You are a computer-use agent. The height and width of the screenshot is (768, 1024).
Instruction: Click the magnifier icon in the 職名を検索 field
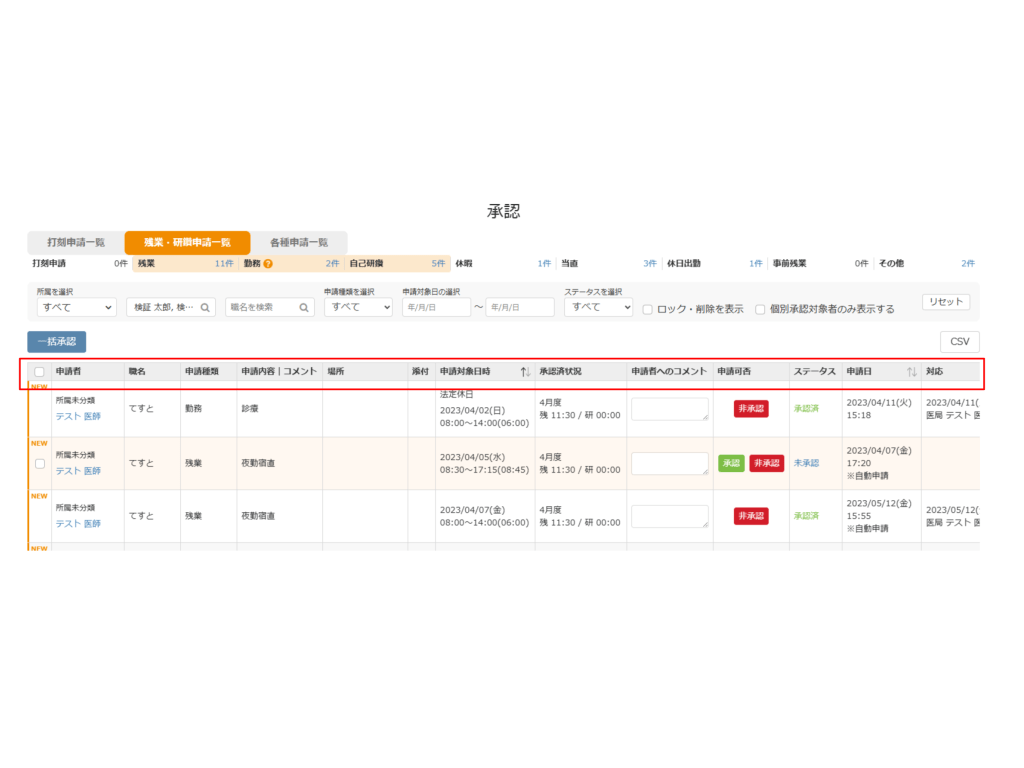pos(305,308)
